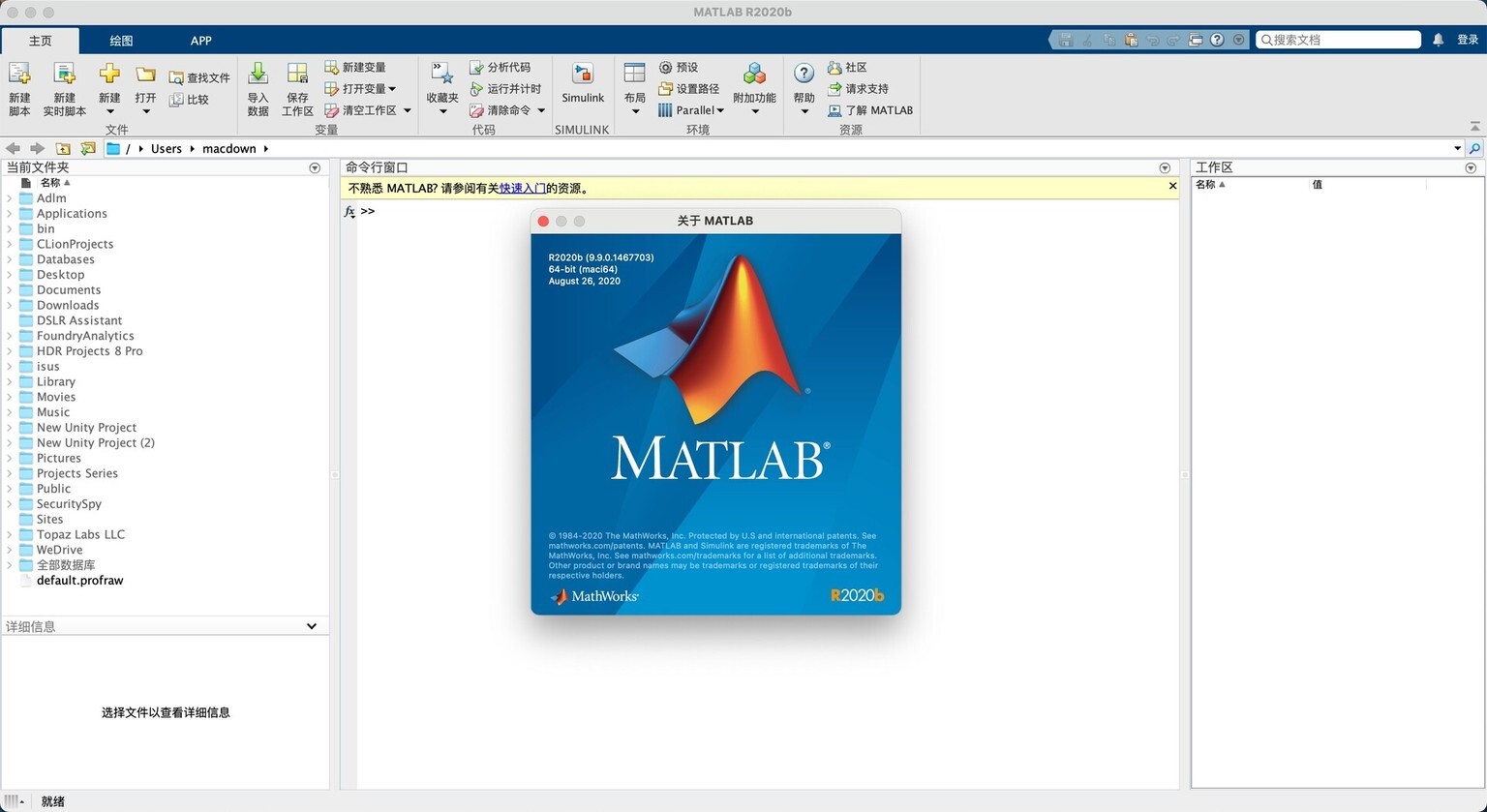Go forward using the right arrow in address bar
Viewport: 1487px width, 812px height.
[37, 148]
